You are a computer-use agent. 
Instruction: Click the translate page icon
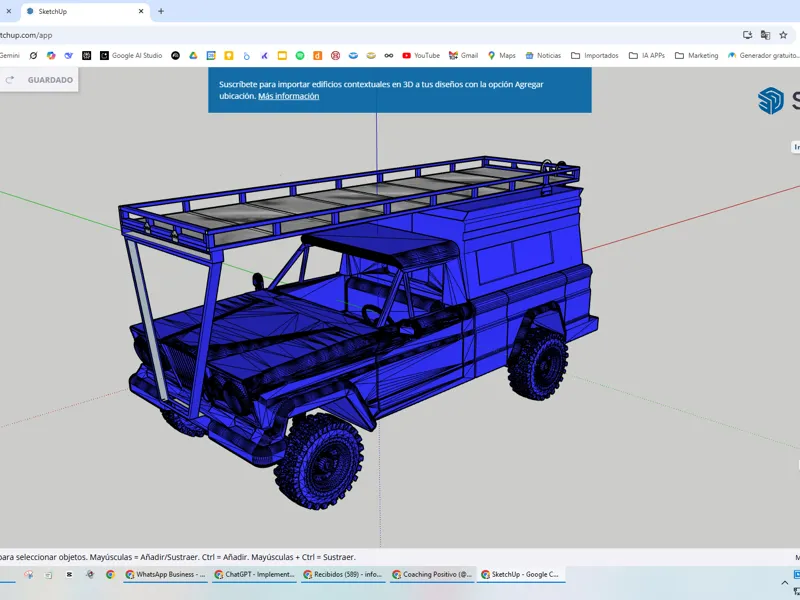(765, 35)
